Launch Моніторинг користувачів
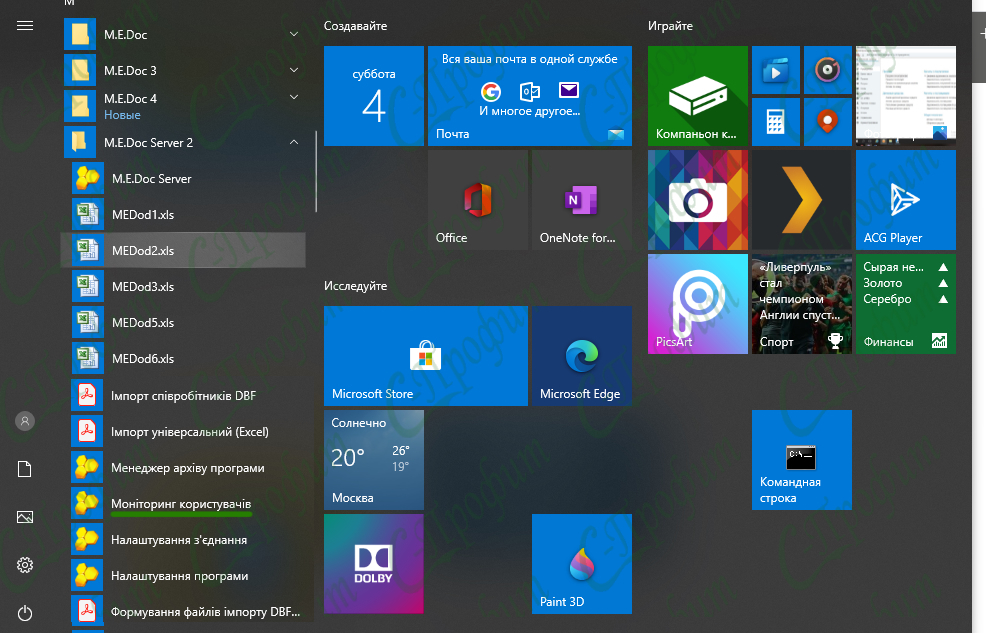Screen dimensions: 986x633 point(184,504)
